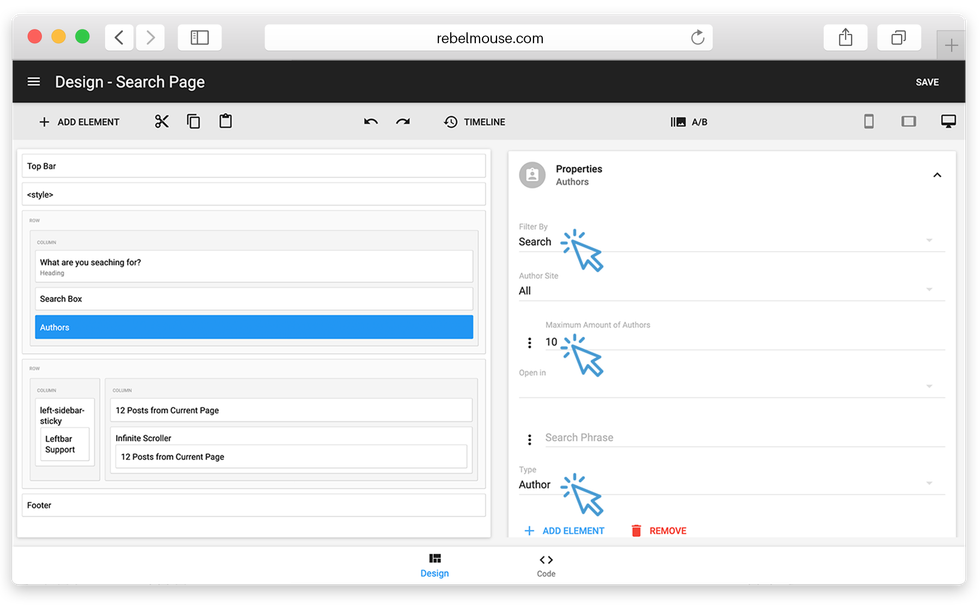The width and height of the screenshot is (980, 608).
Task: Open the hamburger navigation menu
Action: tap(34, 82)
